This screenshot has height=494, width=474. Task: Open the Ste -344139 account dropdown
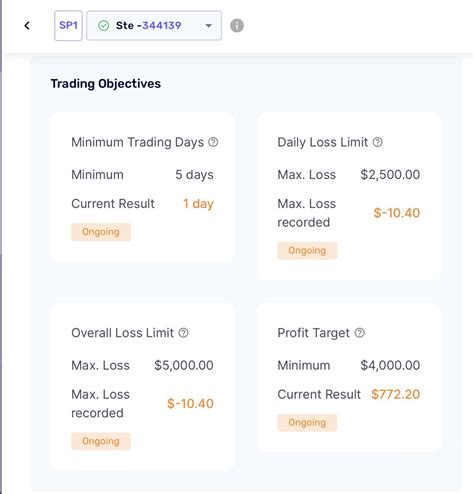154,26
